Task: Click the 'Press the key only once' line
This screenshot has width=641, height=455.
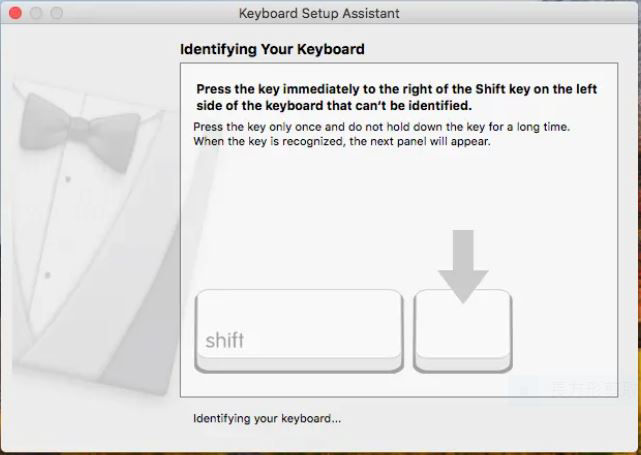Action: (381, 127)
